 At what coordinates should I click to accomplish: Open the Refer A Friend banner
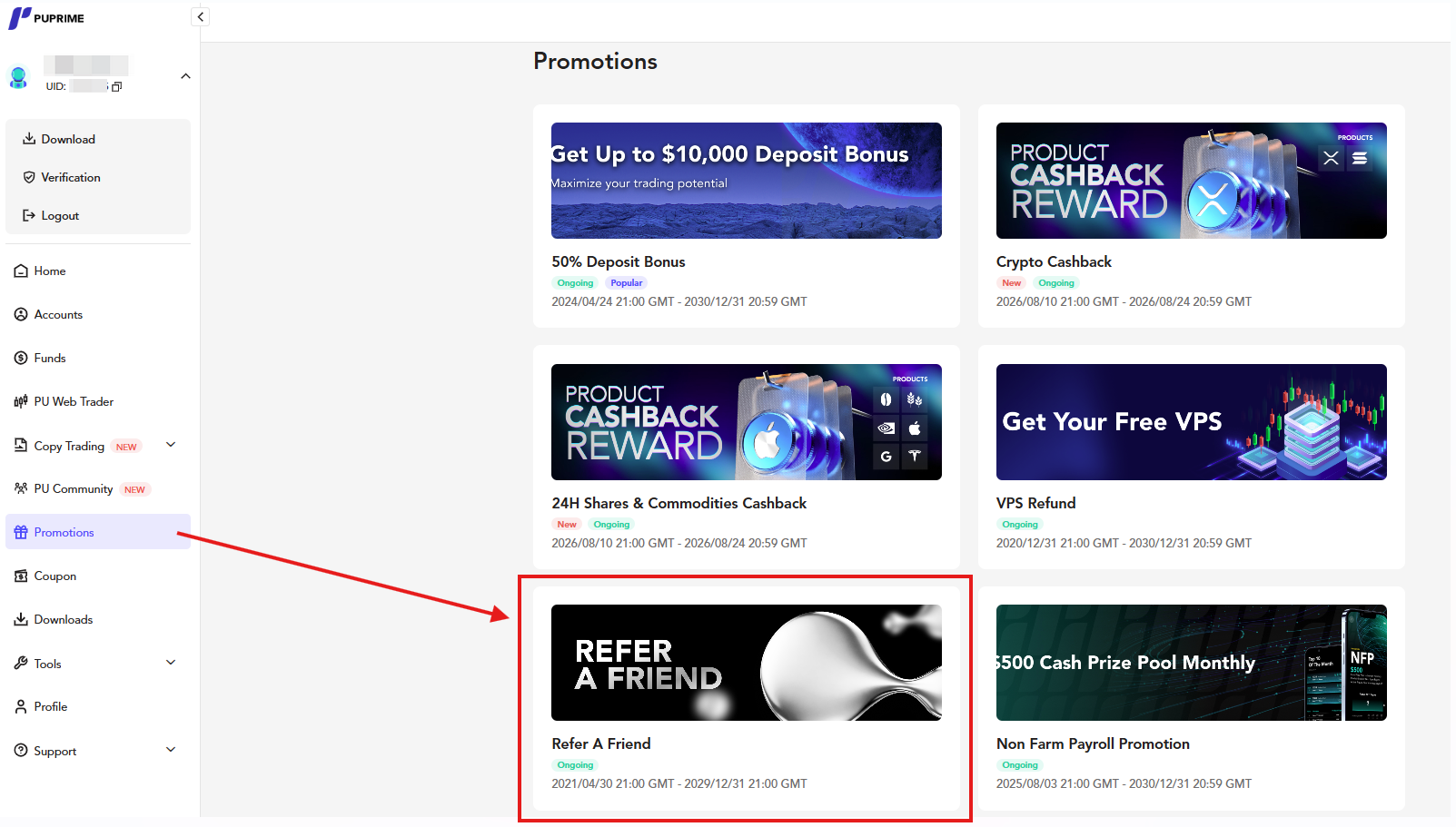747,663
